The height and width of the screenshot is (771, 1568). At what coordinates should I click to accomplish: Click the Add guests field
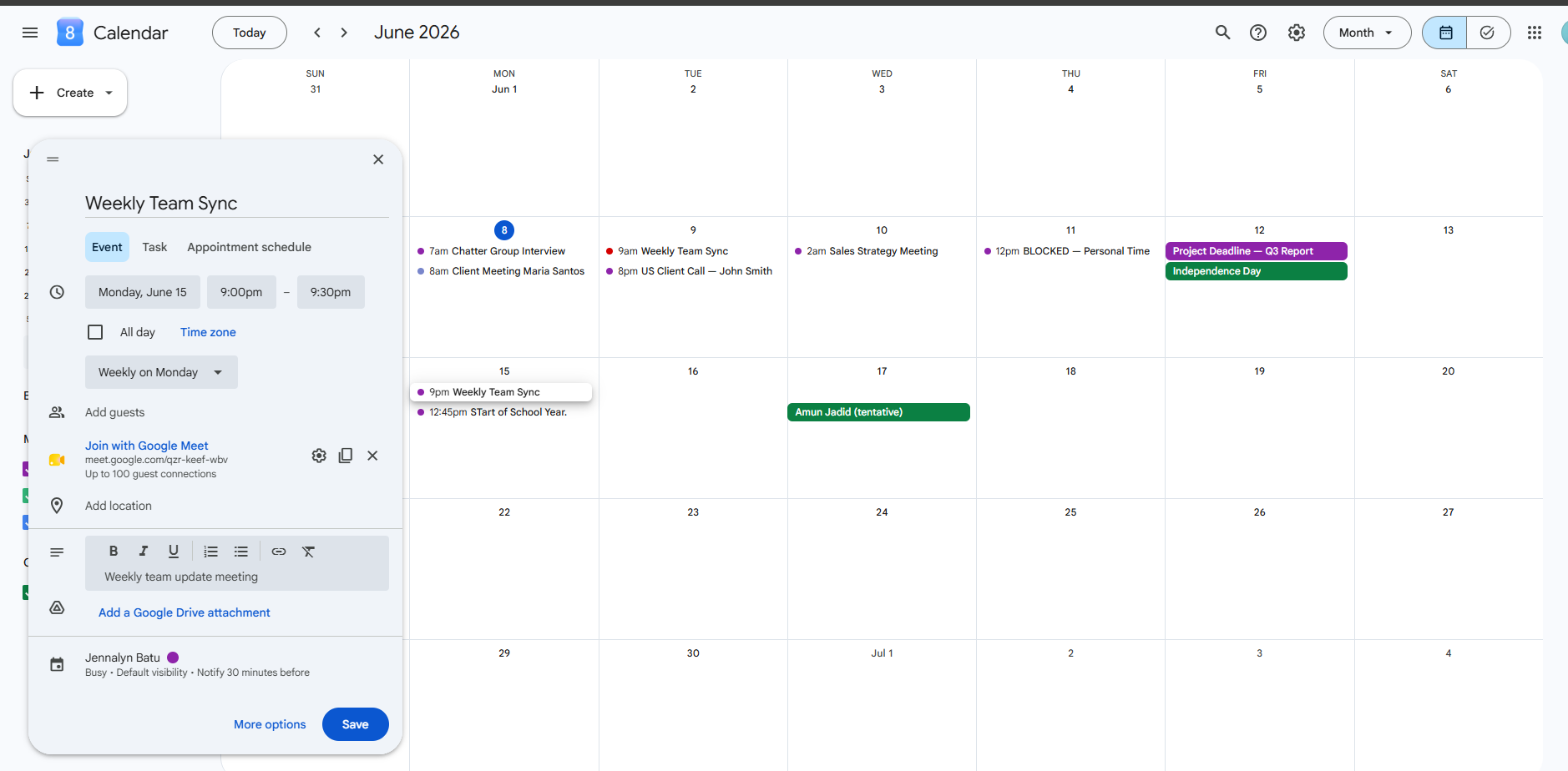(114, 412)
